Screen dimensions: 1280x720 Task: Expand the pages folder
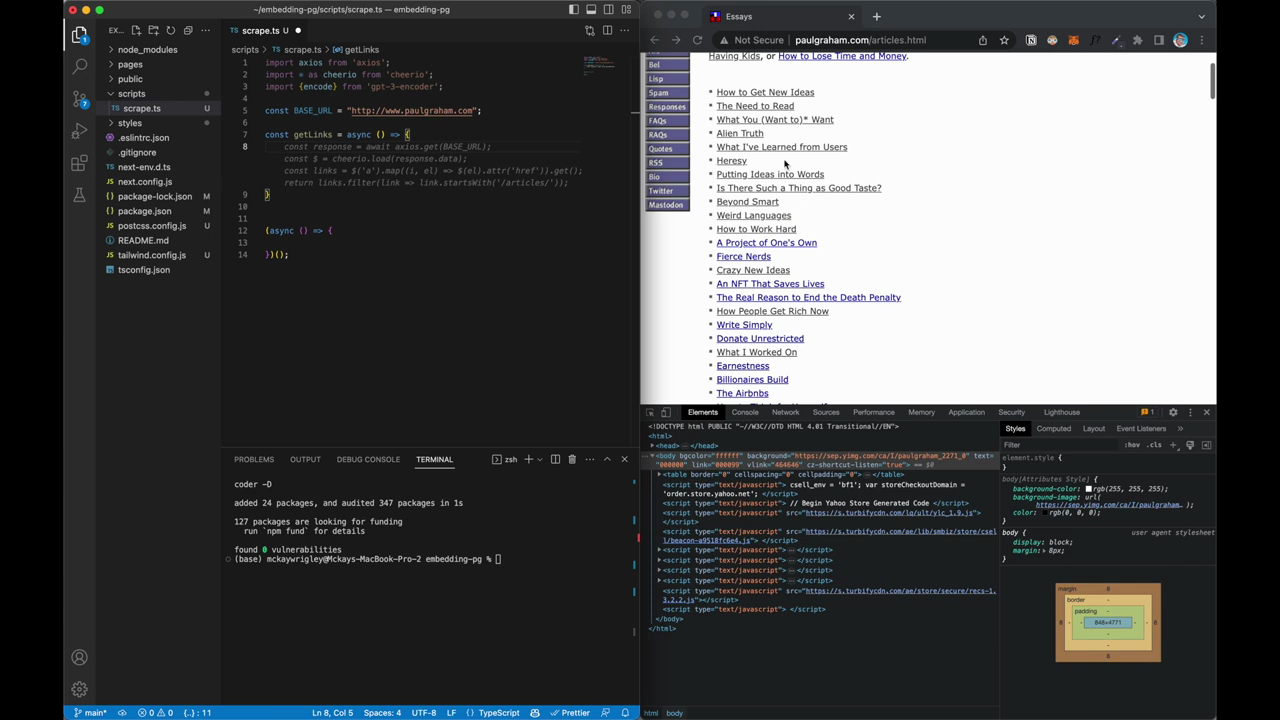[130, 64]
